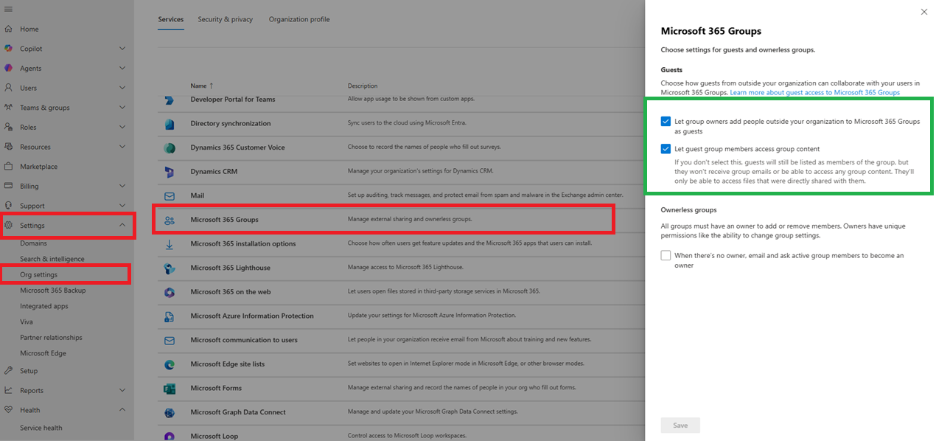Expand the Billing section chevron

click(122, 186)
